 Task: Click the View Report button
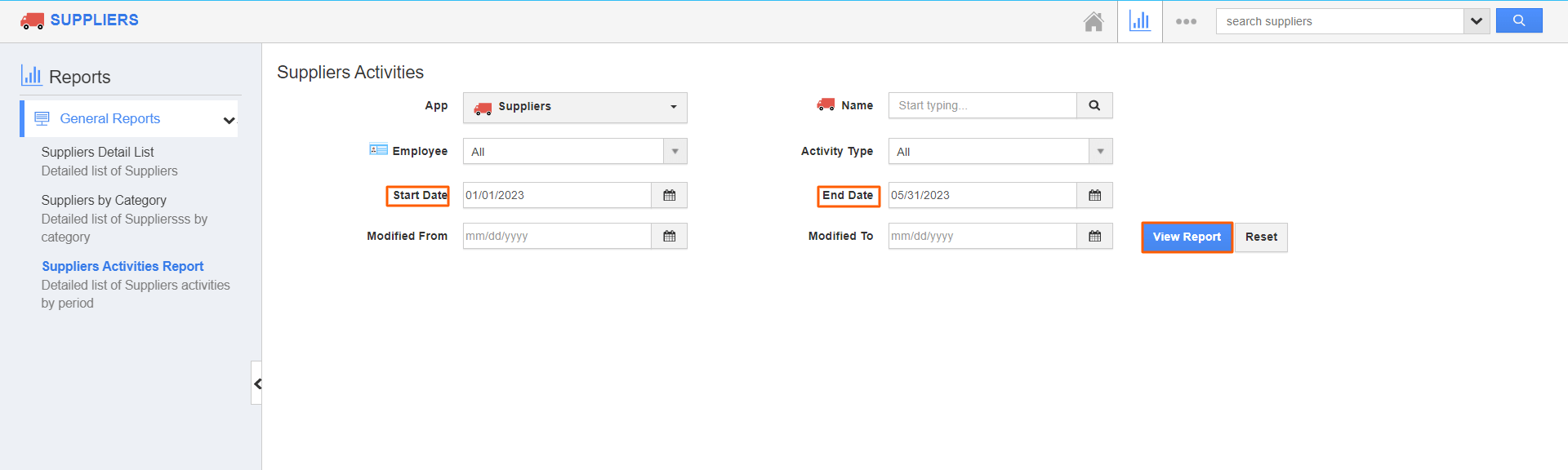pos(1187,237)
